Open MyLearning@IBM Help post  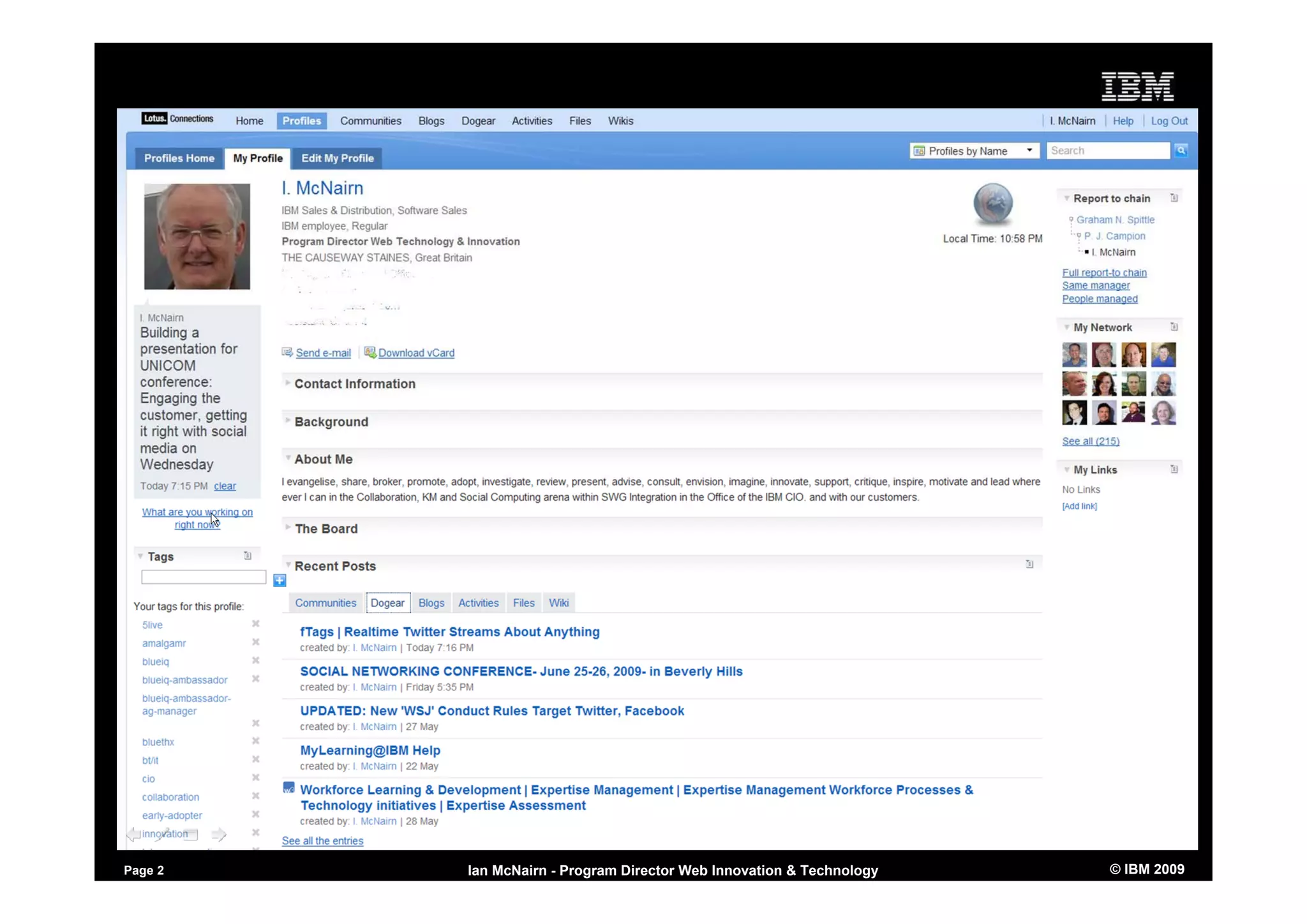pyautogui.click(x=370, y=750)
